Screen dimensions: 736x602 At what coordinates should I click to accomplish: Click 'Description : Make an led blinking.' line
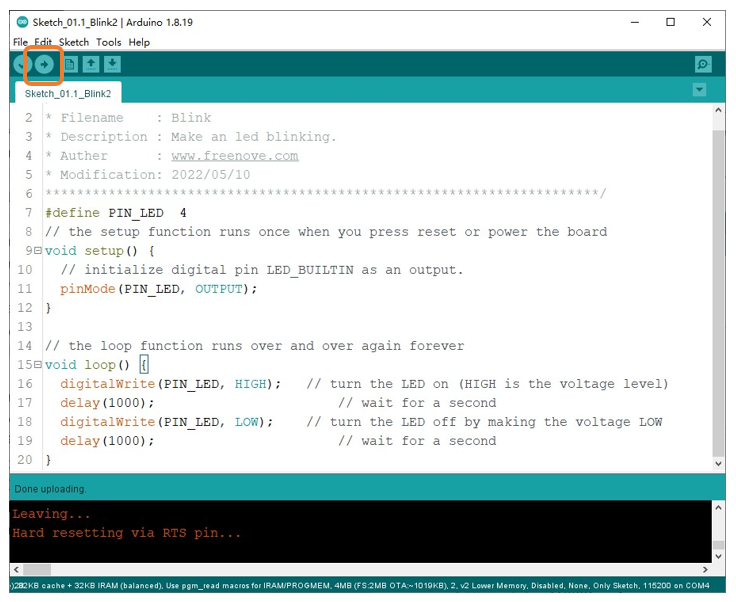191,137
